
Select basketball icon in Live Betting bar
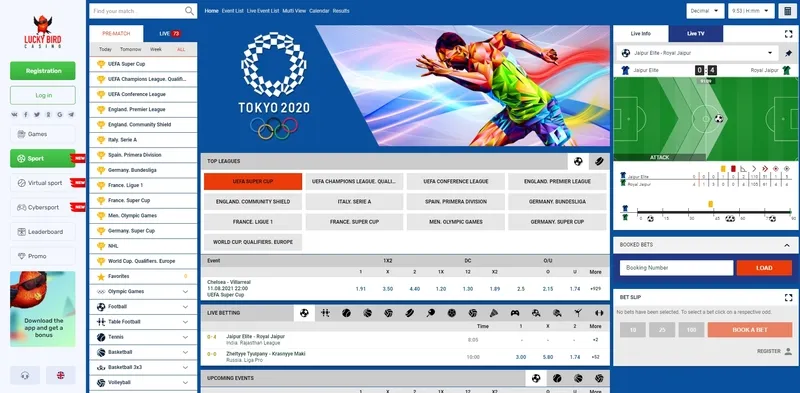pyautogui.click(x=367, y=313)
